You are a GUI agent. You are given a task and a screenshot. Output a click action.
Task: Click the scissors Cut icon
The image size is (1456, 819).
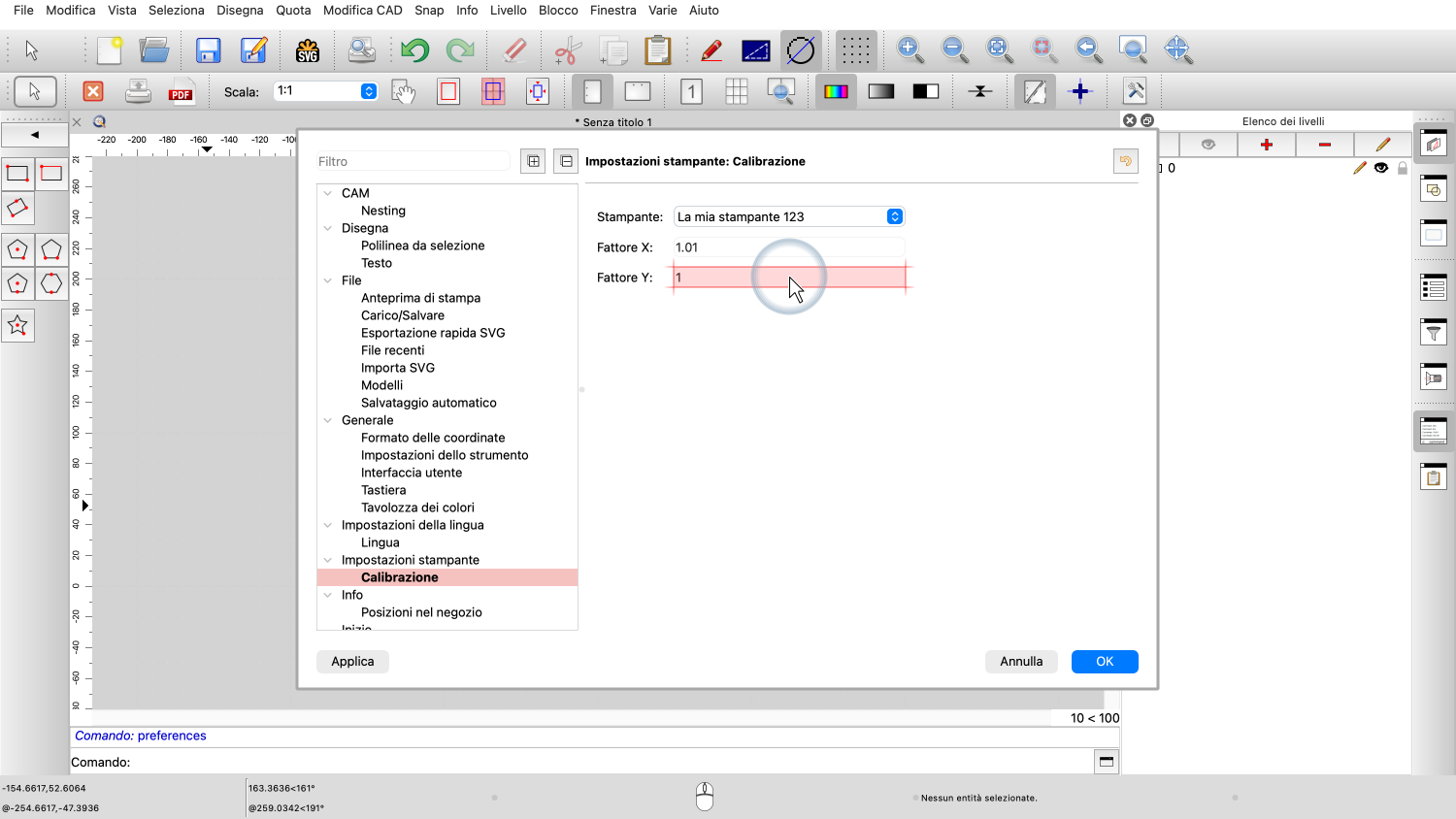click(568, 50)
